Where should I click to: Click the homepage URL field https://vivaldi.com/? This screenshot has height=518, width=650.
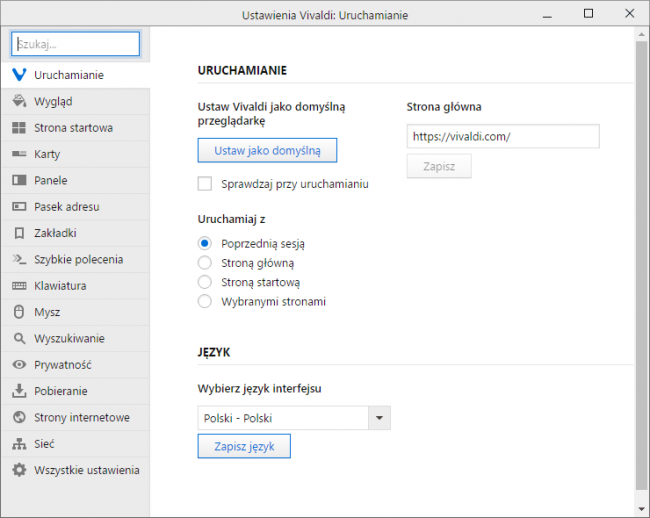[503, 136]
